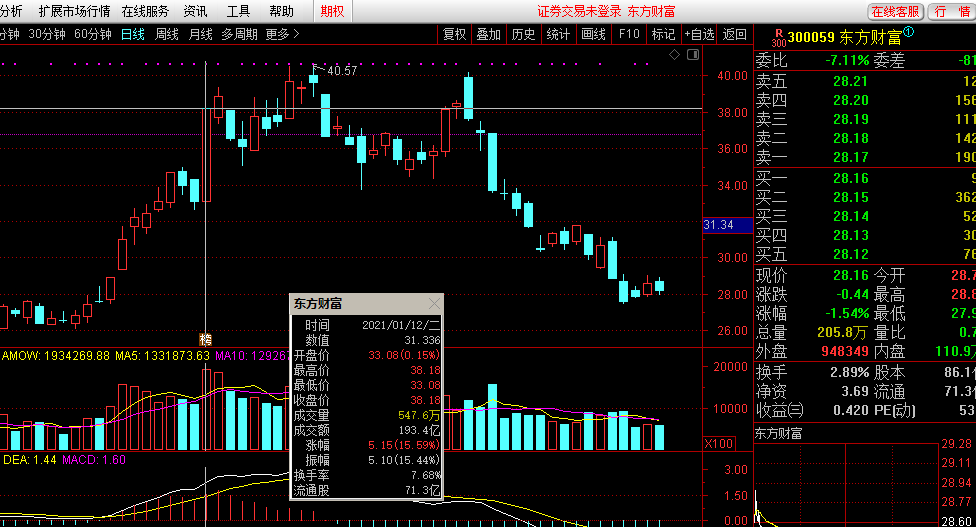This screenshot has width=976, height=527.
Task: Click the MACD: 1.60 indicator label
Action: (94, 460)
